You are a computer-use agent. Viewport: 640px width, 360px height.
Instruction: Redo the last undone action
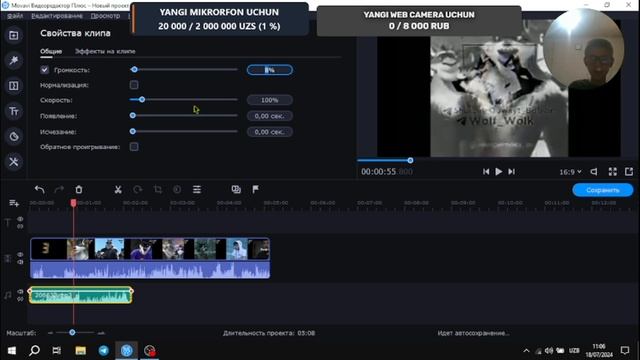59,189
